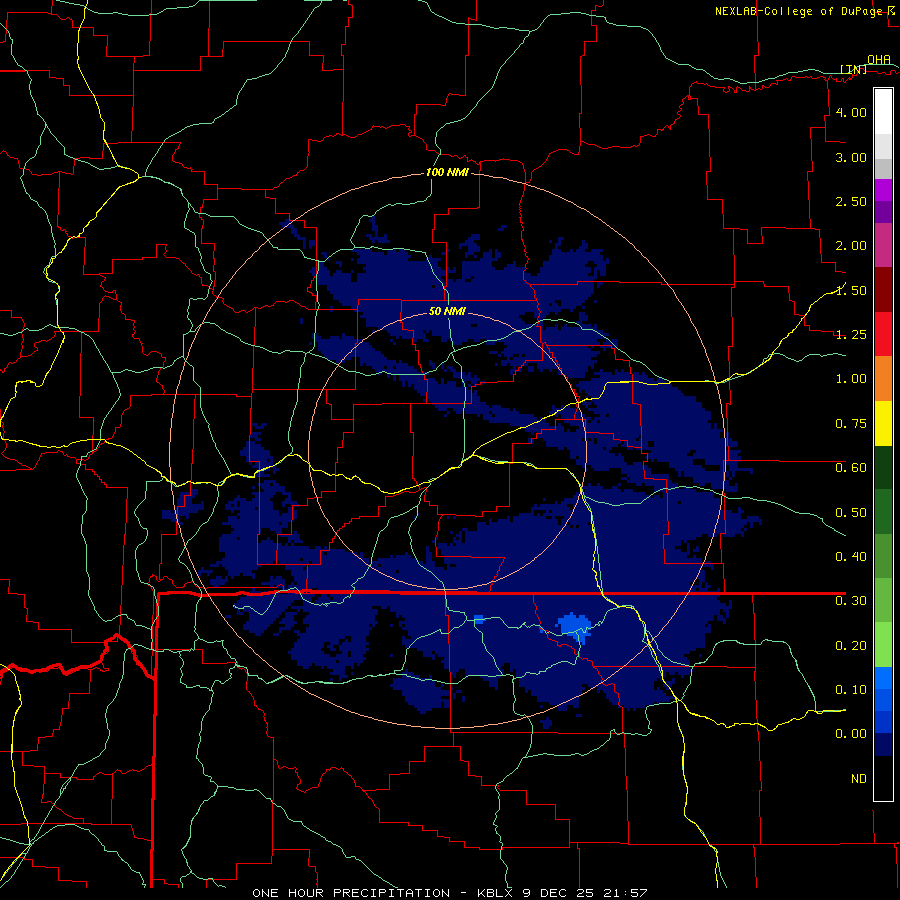Click the 0.00 legend value
This screenshot has height=900, width=900.
coord(851,734)
